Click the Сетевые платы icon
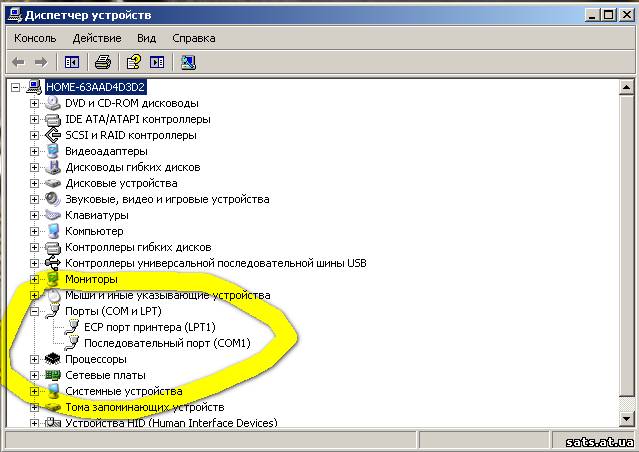Image resolution: width=639 pixels, height=452 pixels. 53,375
